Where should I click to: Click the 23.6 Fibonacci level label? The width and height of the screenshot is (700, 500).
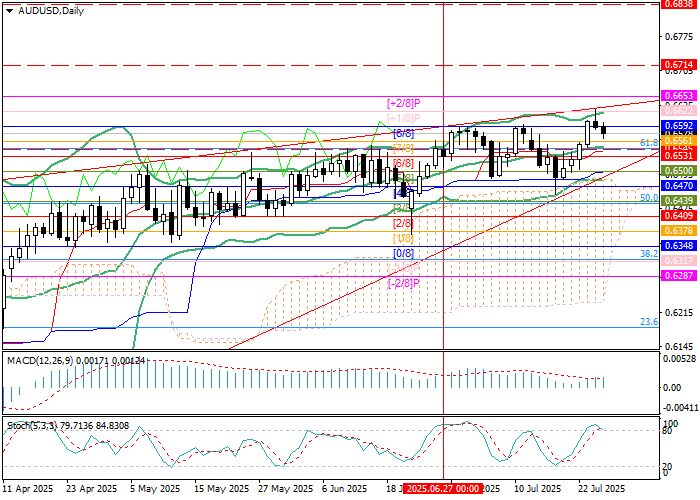tap(649, 321)
